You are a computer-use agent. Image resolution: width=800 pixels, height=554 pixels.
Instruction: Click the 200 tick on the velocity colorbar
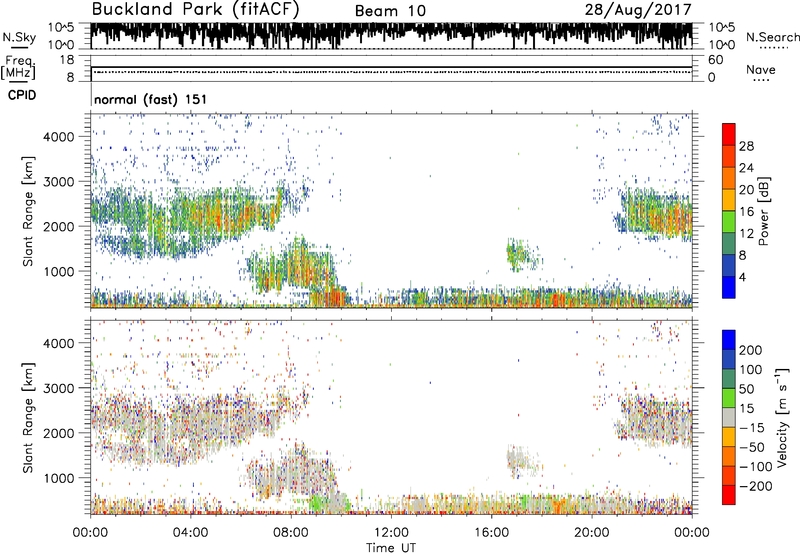pyautogui.click(x=751, y=350)
